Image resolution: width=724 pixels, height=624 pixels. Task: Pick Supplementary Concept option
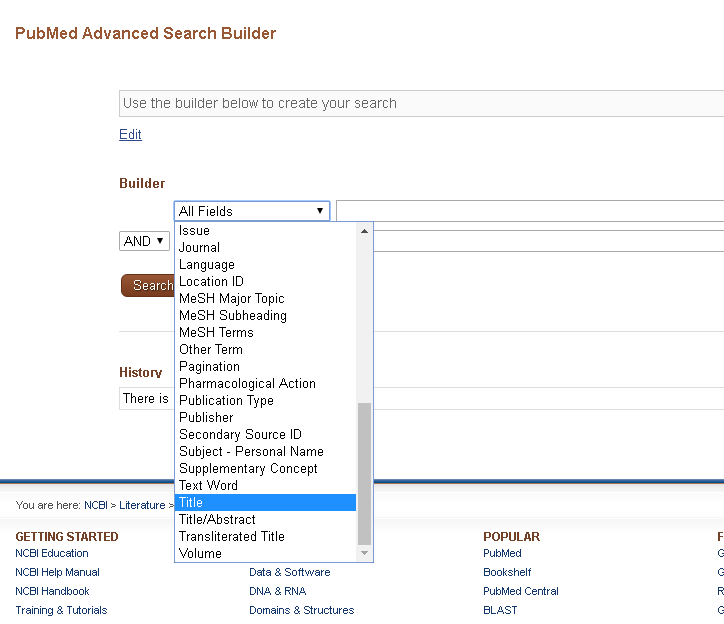pyautogui.click(x=265, y=469)
